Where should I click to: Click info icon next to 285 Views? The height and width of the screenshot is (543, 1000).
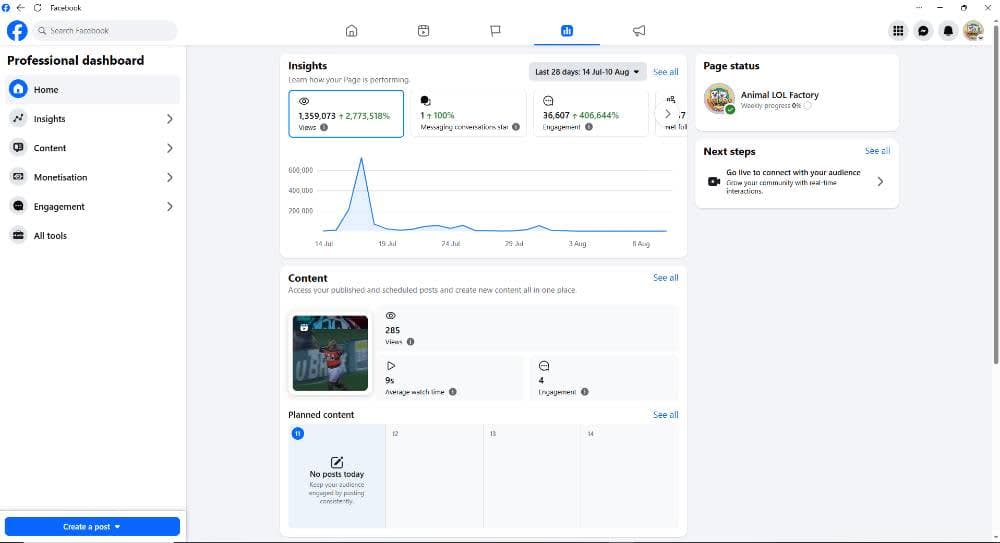click(x=411, y=342)
